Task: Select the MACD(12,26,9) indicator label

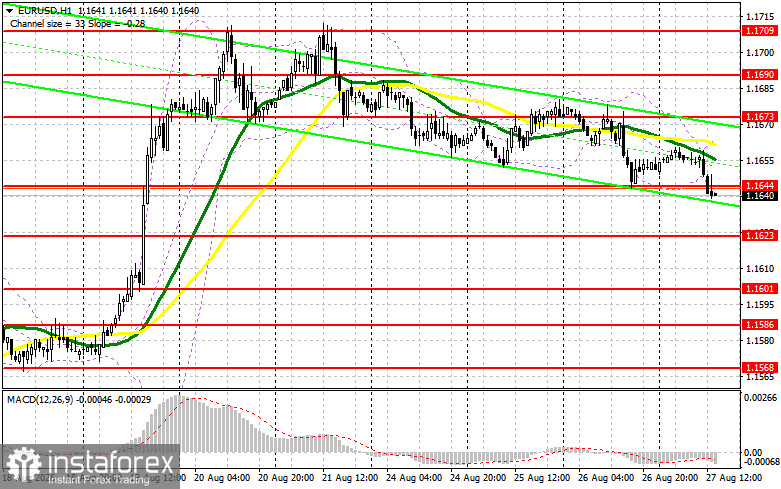Action: pos(40,400)
